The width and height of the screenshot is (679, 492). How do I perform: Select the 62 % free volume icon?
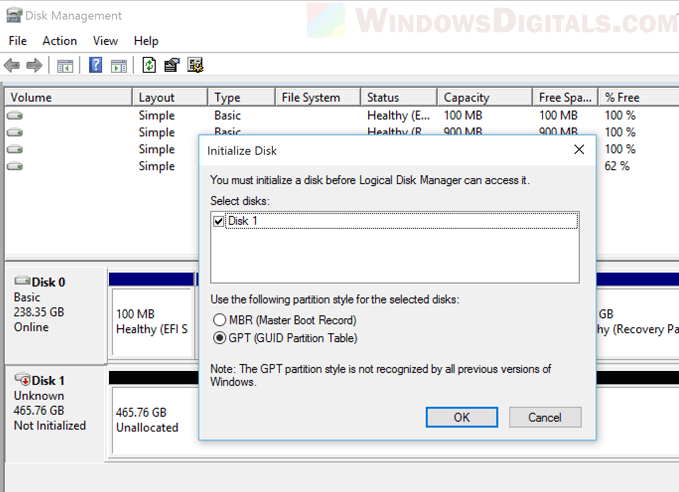pyautogui.click(x=15, y=166)
